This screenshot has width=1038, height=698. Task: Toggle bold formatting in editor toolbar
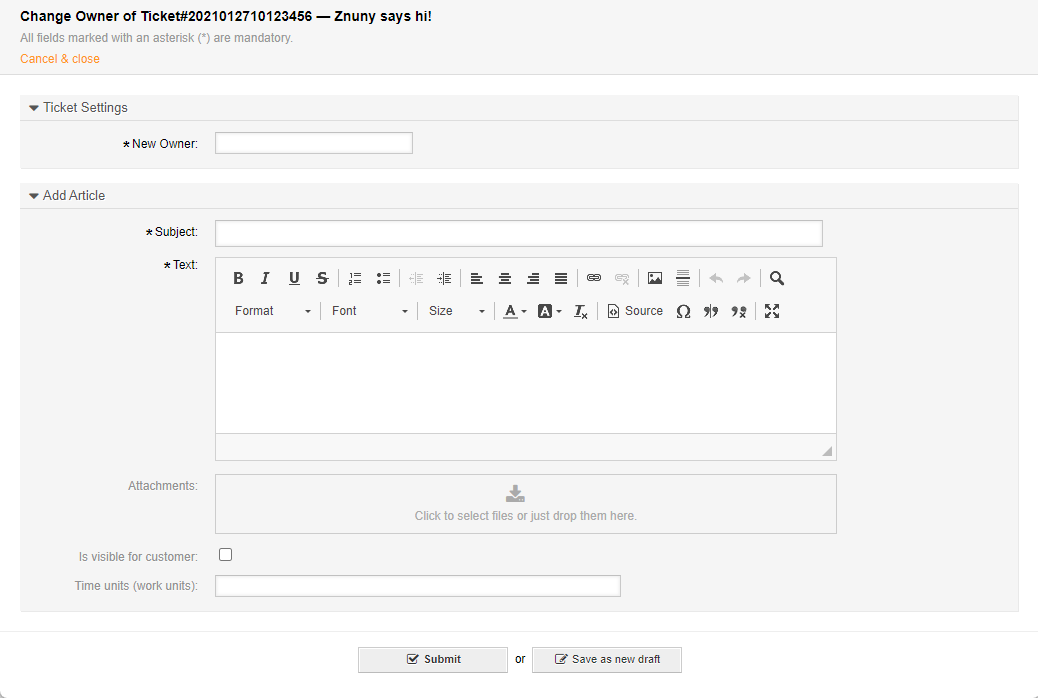(238, 279)
